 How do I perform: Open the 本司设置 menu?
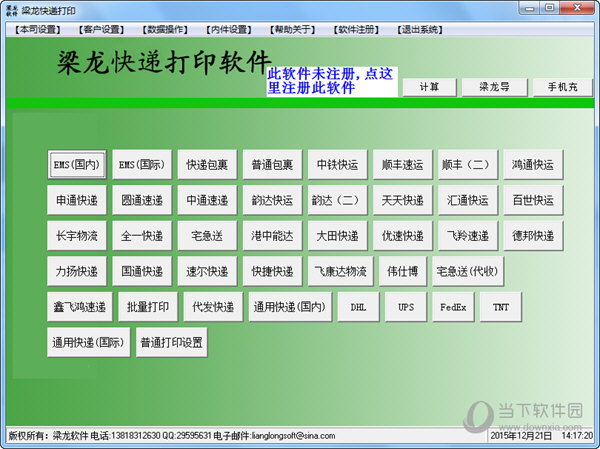tap(38, 30)
